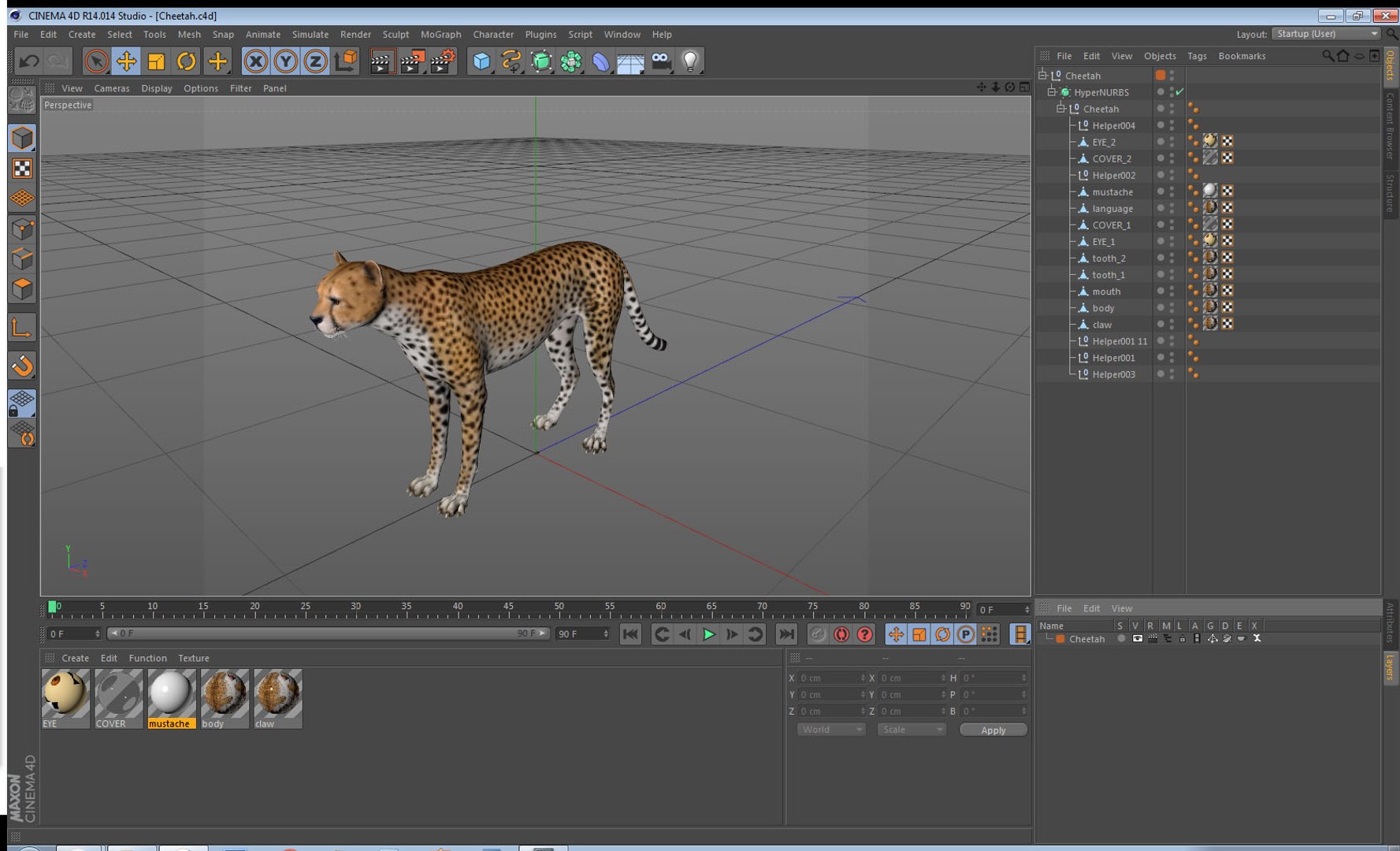Play the animation forward
The height and width of the screenshot is (851, 1400).
(x=709, y=634)
